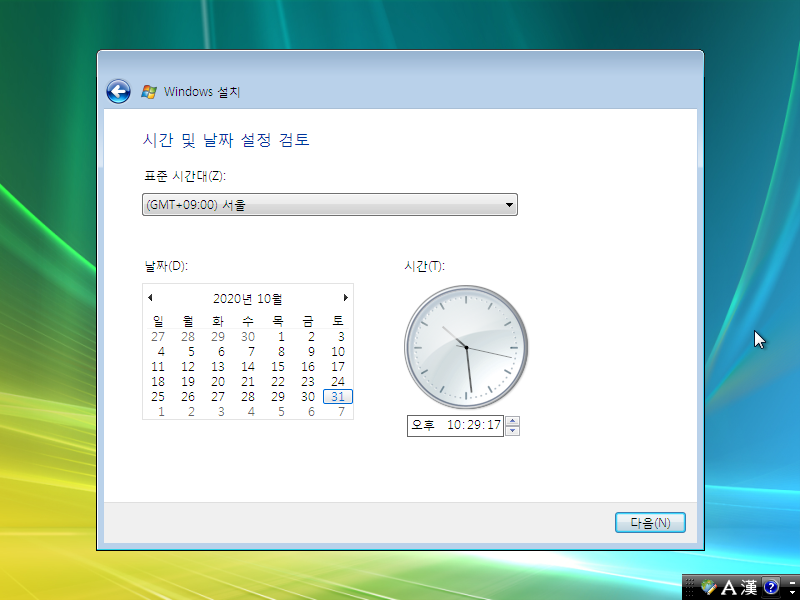Select date 19 in the calendar

point(188,382)
